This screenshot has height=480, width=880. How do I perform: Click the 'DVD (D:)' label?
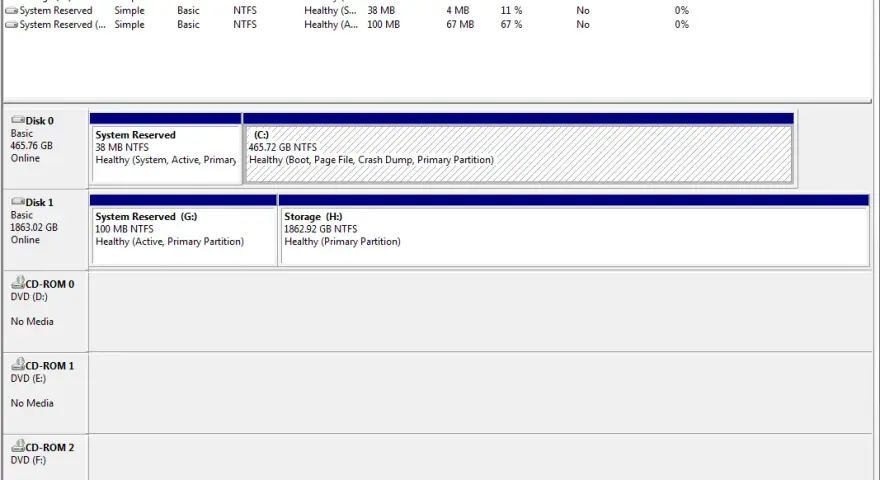pyautogui.click(x=29, y=297)
